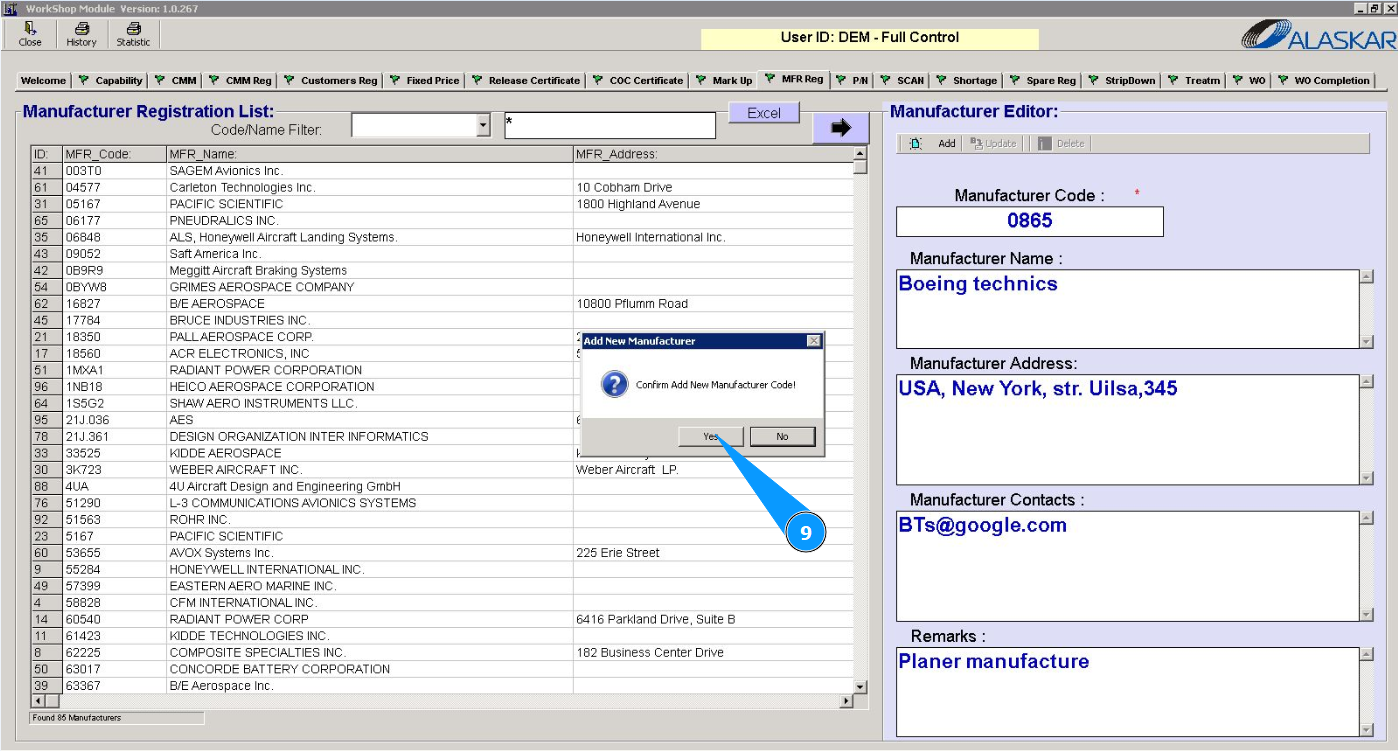
Task: Select the MFR Reg tab
Action: (795, 79)
